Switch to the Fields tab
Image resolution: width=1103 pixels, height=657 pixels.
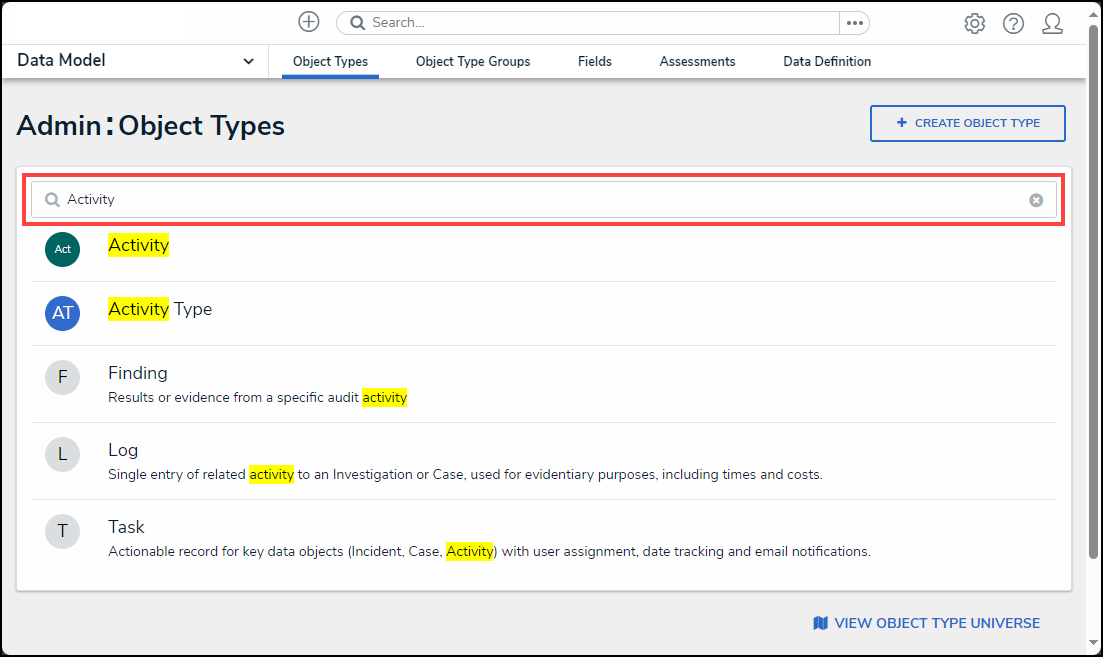point(594,62)
